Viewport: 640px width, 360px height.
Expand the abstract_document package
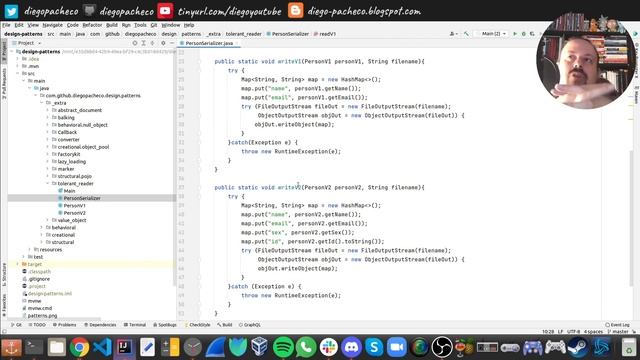point(48,110)
